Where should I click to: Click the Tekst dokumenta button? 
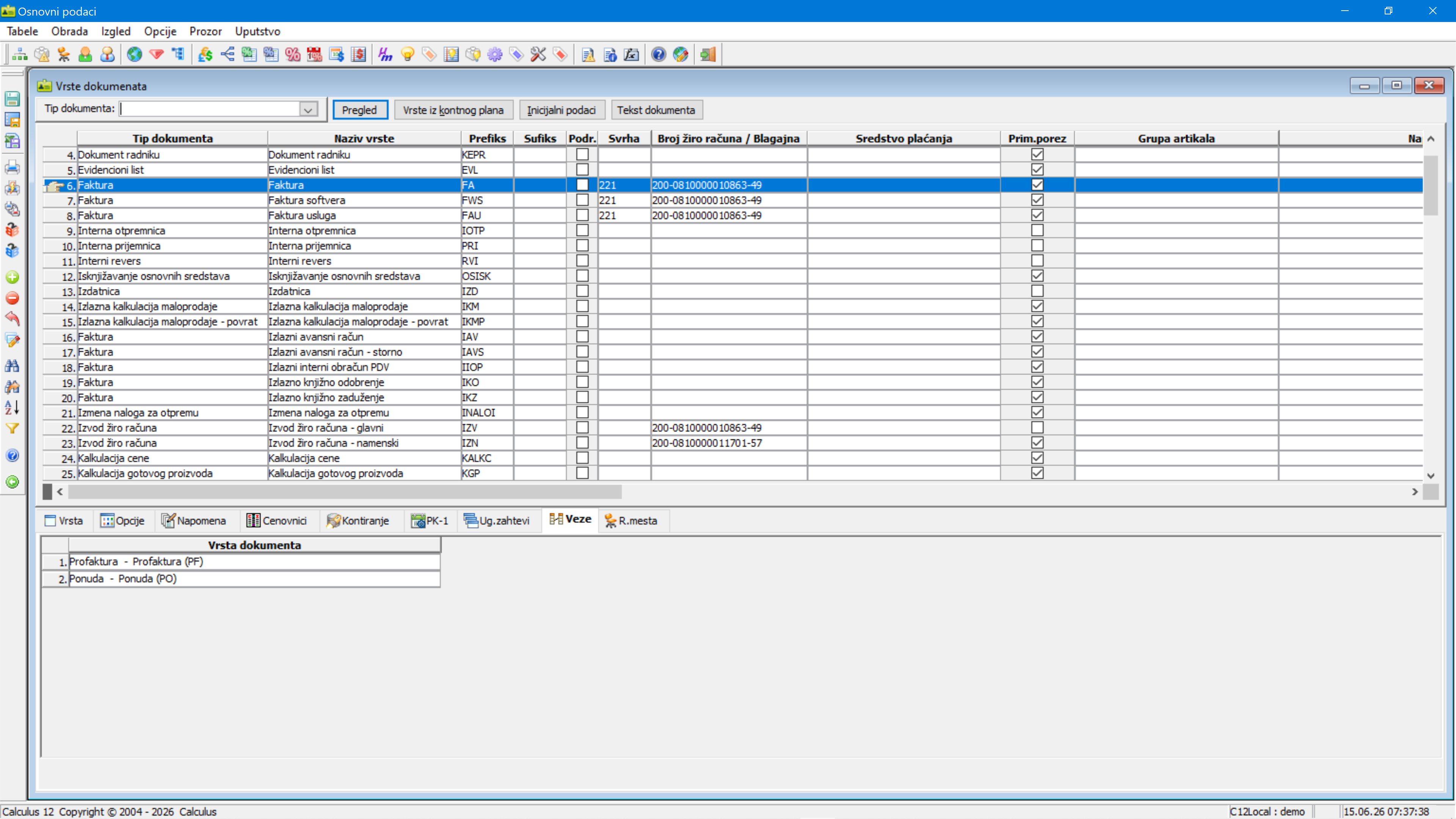pos(656,110)
